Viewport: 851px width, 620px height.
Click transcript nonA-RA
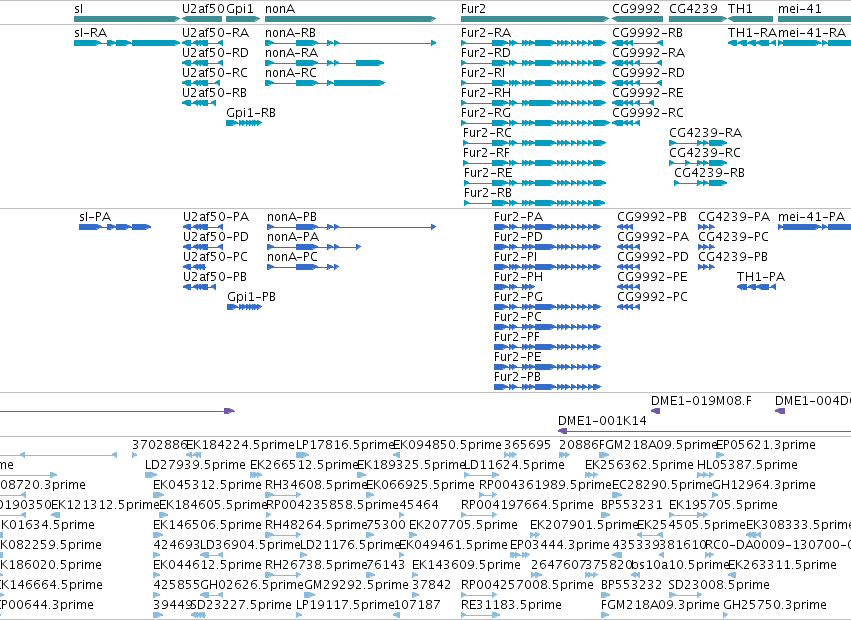[325, 63]
